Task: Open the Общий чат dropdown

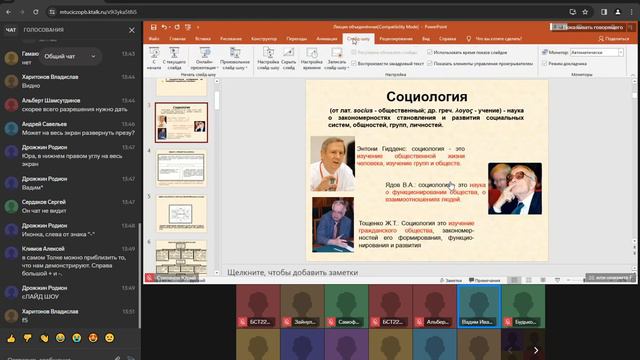Action: (x=70, y=56)
